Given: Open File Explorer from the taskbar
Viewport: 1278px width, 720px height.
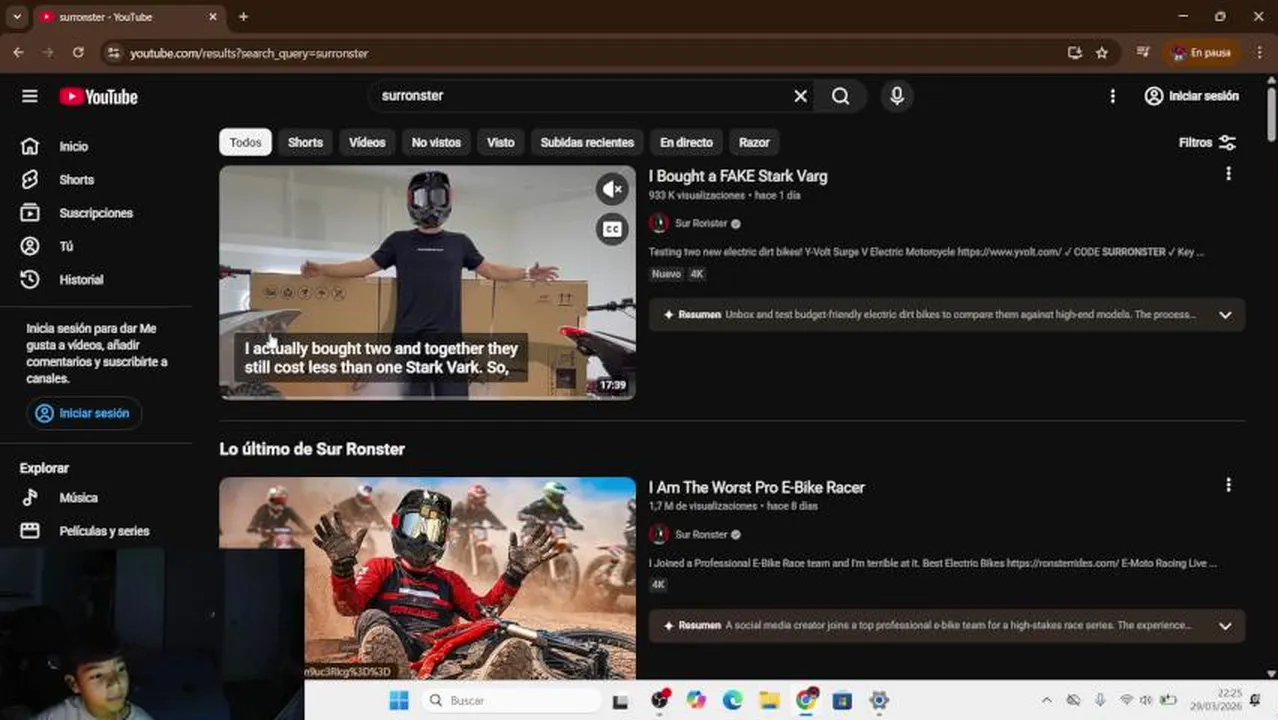Looking at the screenshot, I should 769,700.
